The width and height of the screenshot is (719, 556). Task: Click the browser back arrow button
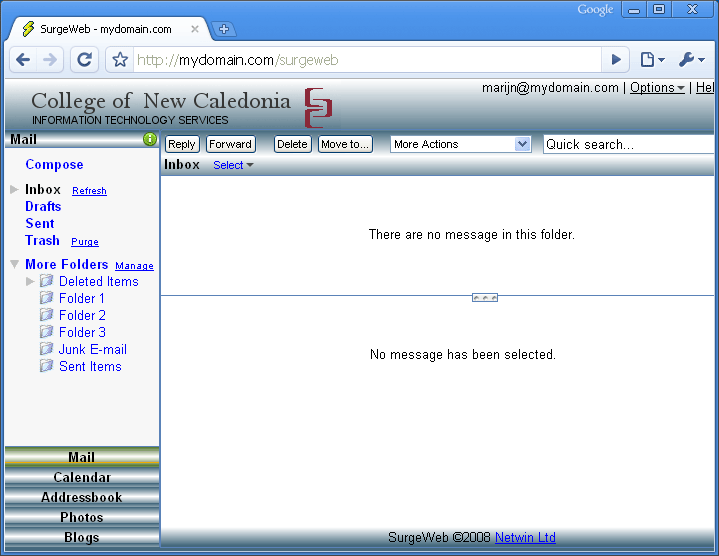(23, 60)
